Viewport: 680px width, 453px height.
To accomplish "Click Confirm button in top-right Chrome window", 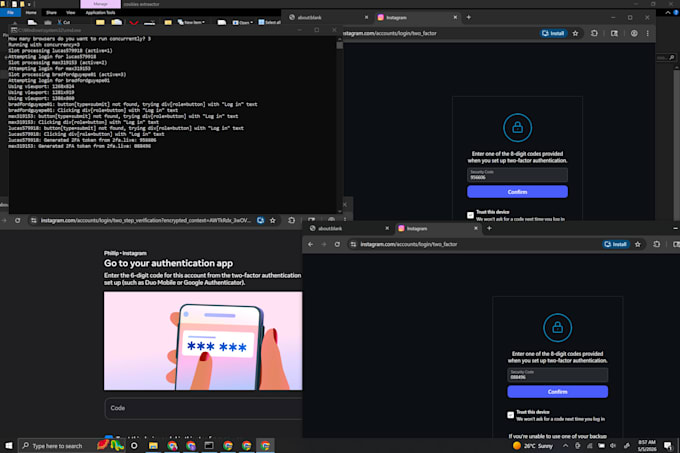I will [x=517, y=192].
